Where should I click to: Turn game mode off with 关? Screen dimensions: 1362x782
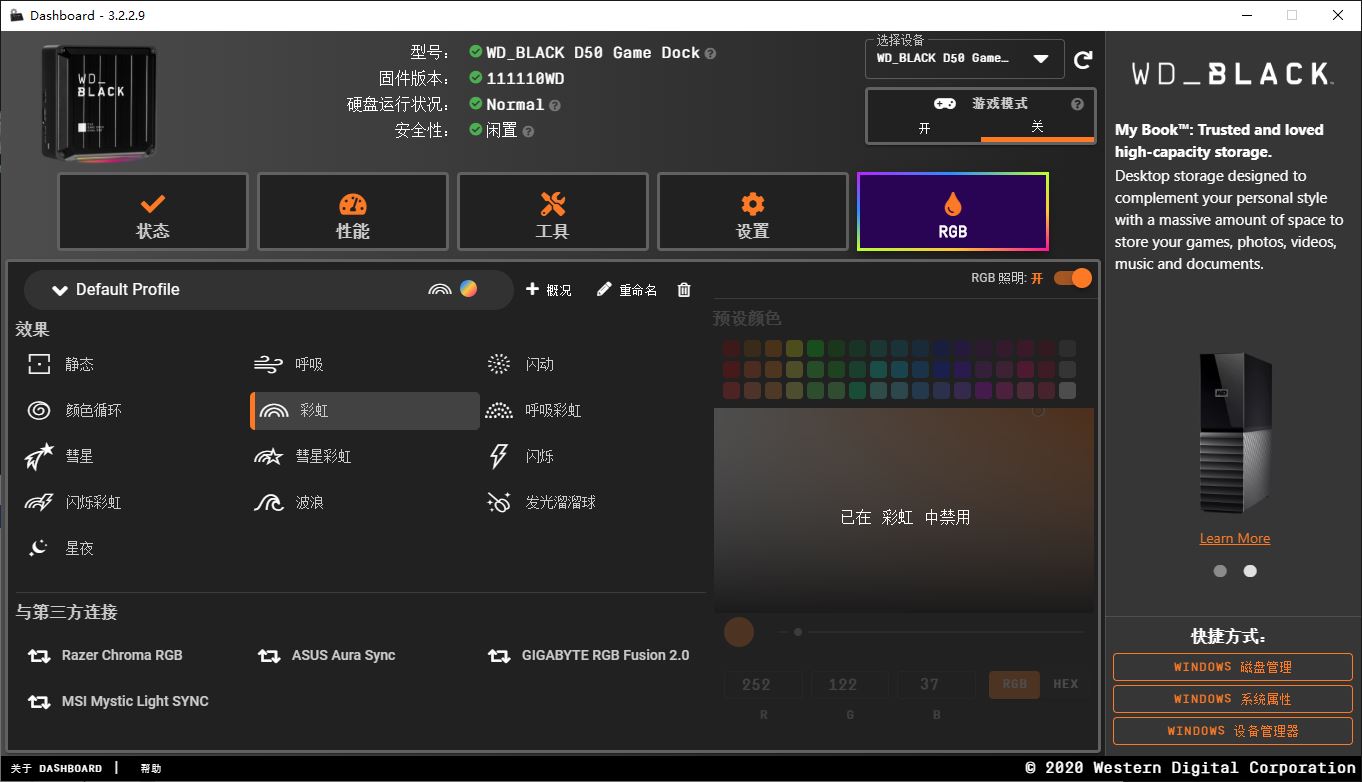pos(1037,127)
